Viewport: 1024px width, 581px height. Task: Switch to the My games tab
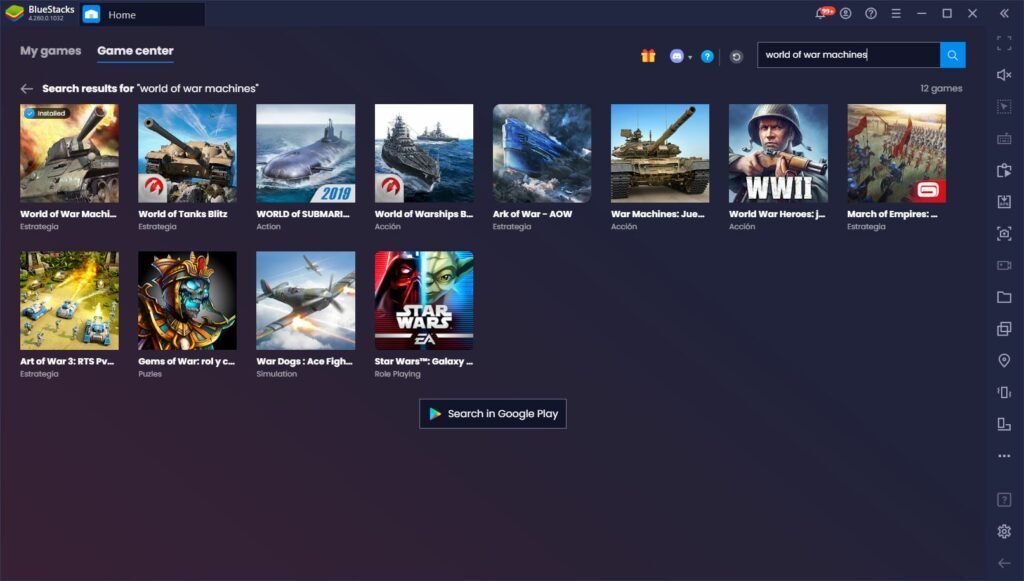[49, 51]
